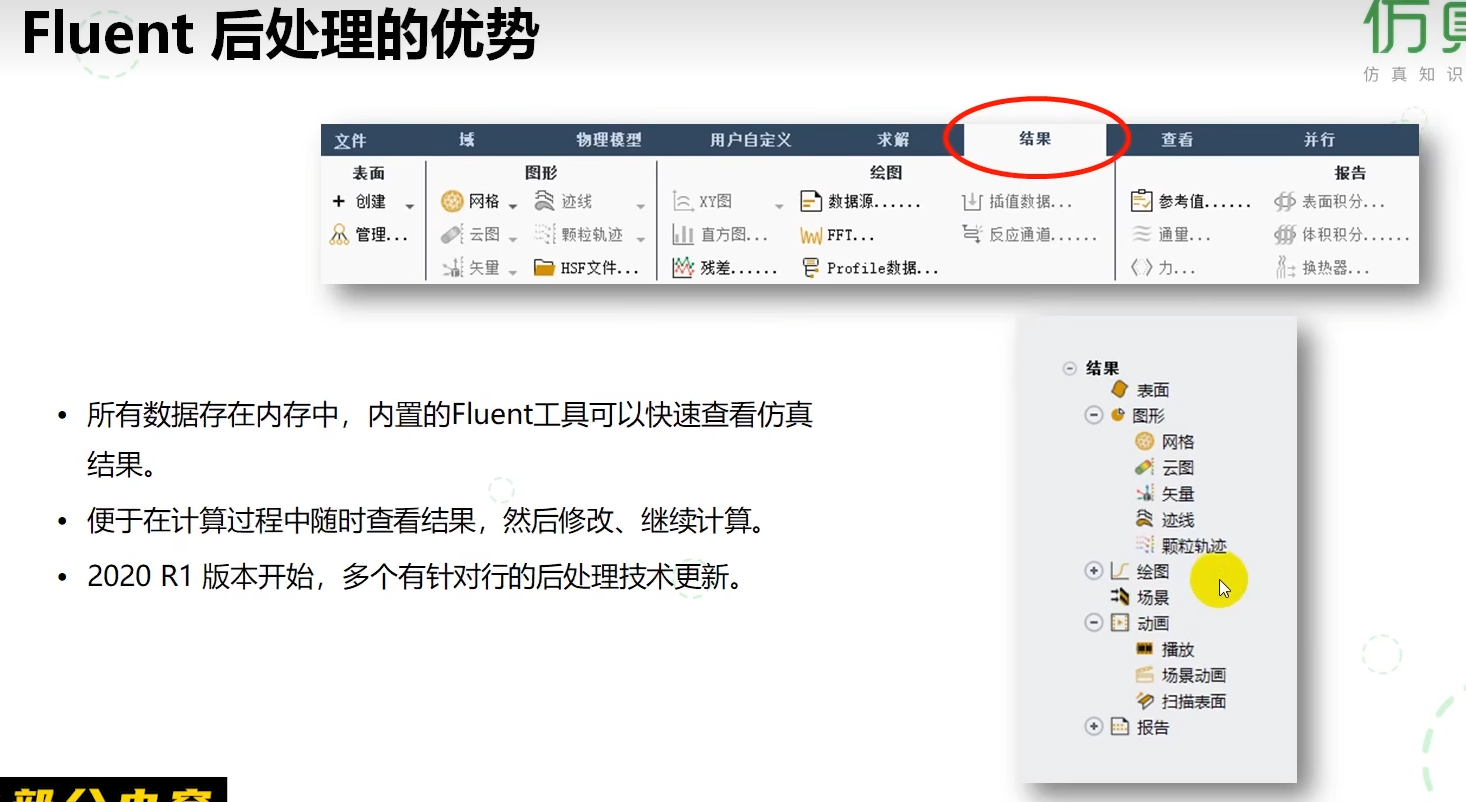Click the 管理 surface icon
1466x802 pixels.
(339, 236)
